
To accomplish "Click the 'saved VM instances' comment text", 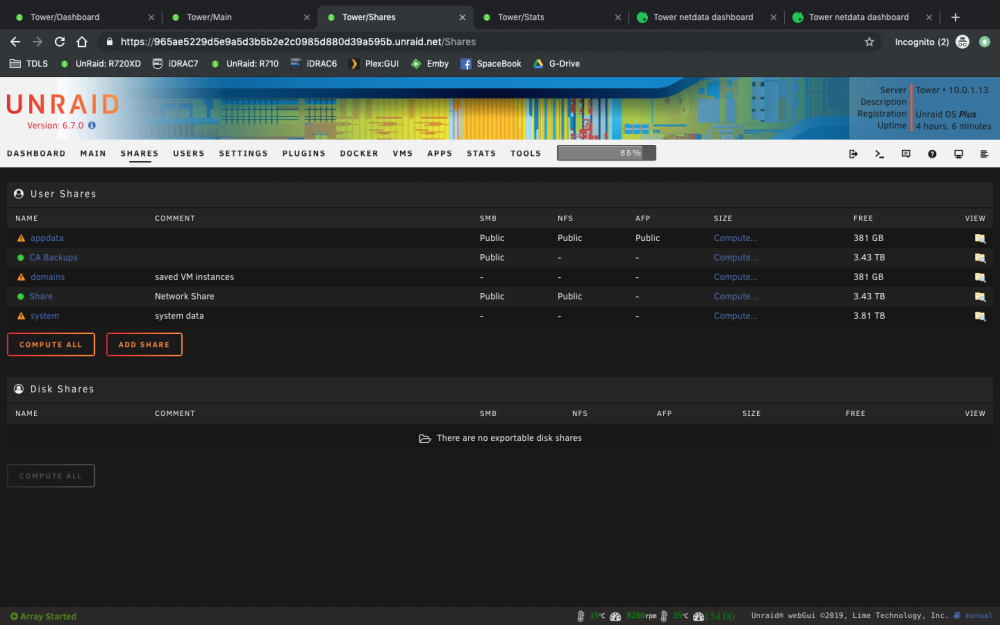I will point(195,277).
